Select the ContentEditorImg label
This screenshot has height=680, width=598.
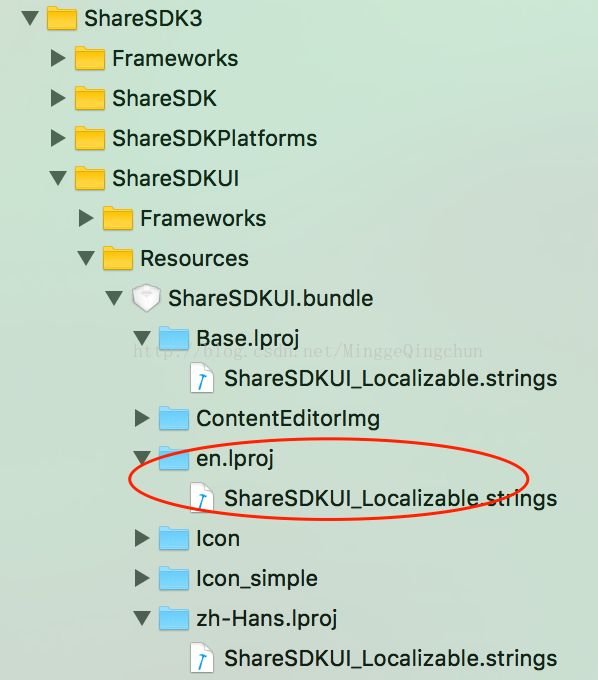click(288, 419)
